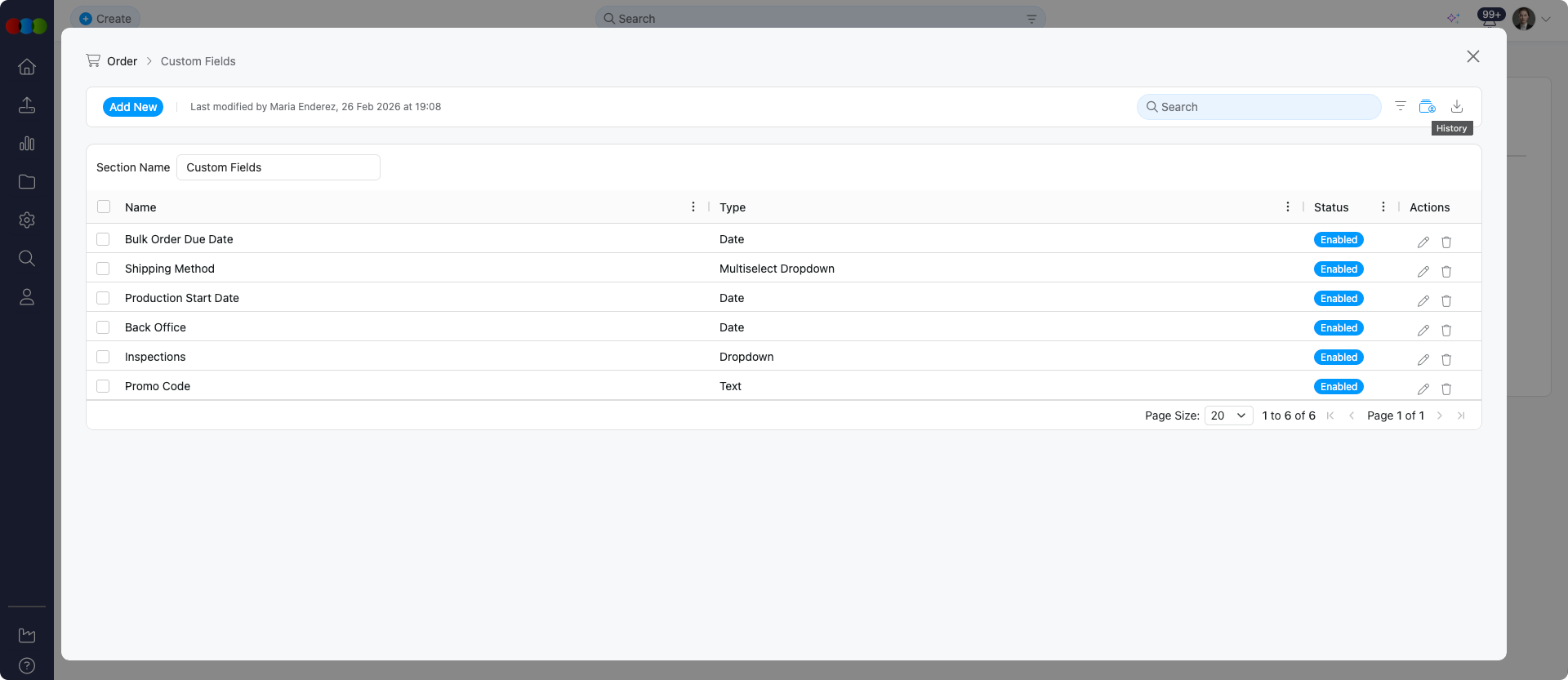Click the Enabled badge for Inspections

1339,358
